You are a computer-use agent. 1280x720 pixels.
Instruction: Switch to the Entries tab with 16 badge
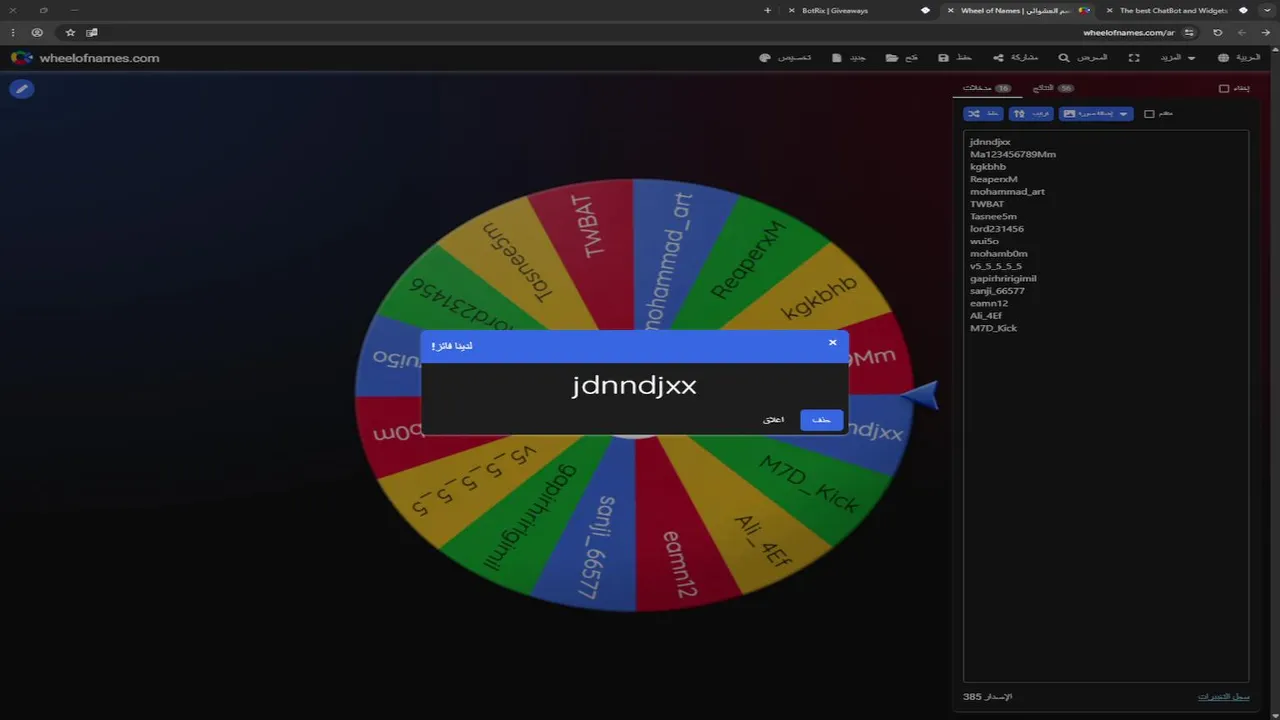pyautogui.click(x=987, y=88)
